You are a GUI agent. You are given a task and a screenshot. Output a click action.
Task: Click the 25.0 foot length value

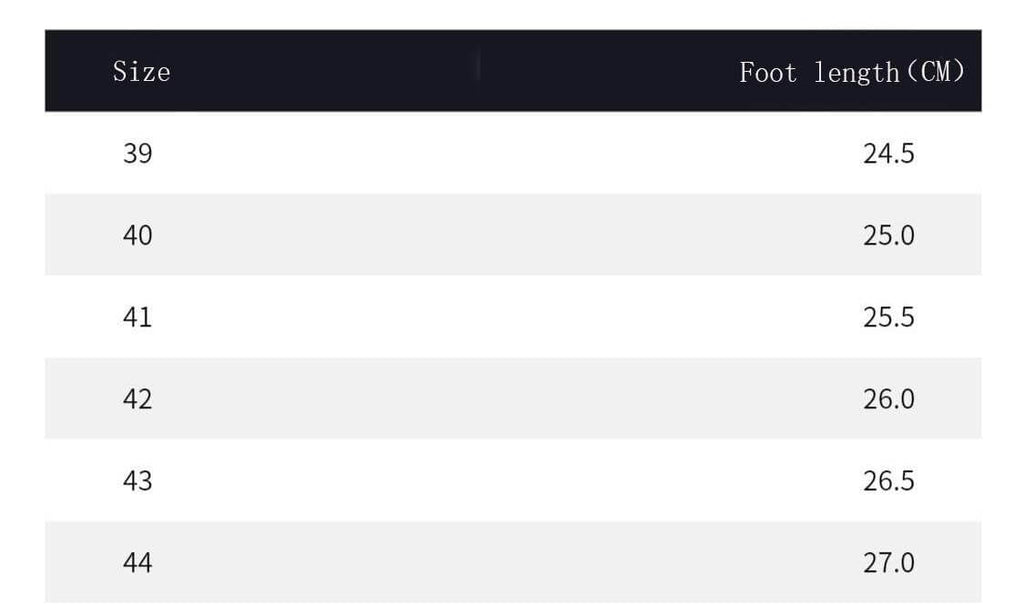coord(889,235)
